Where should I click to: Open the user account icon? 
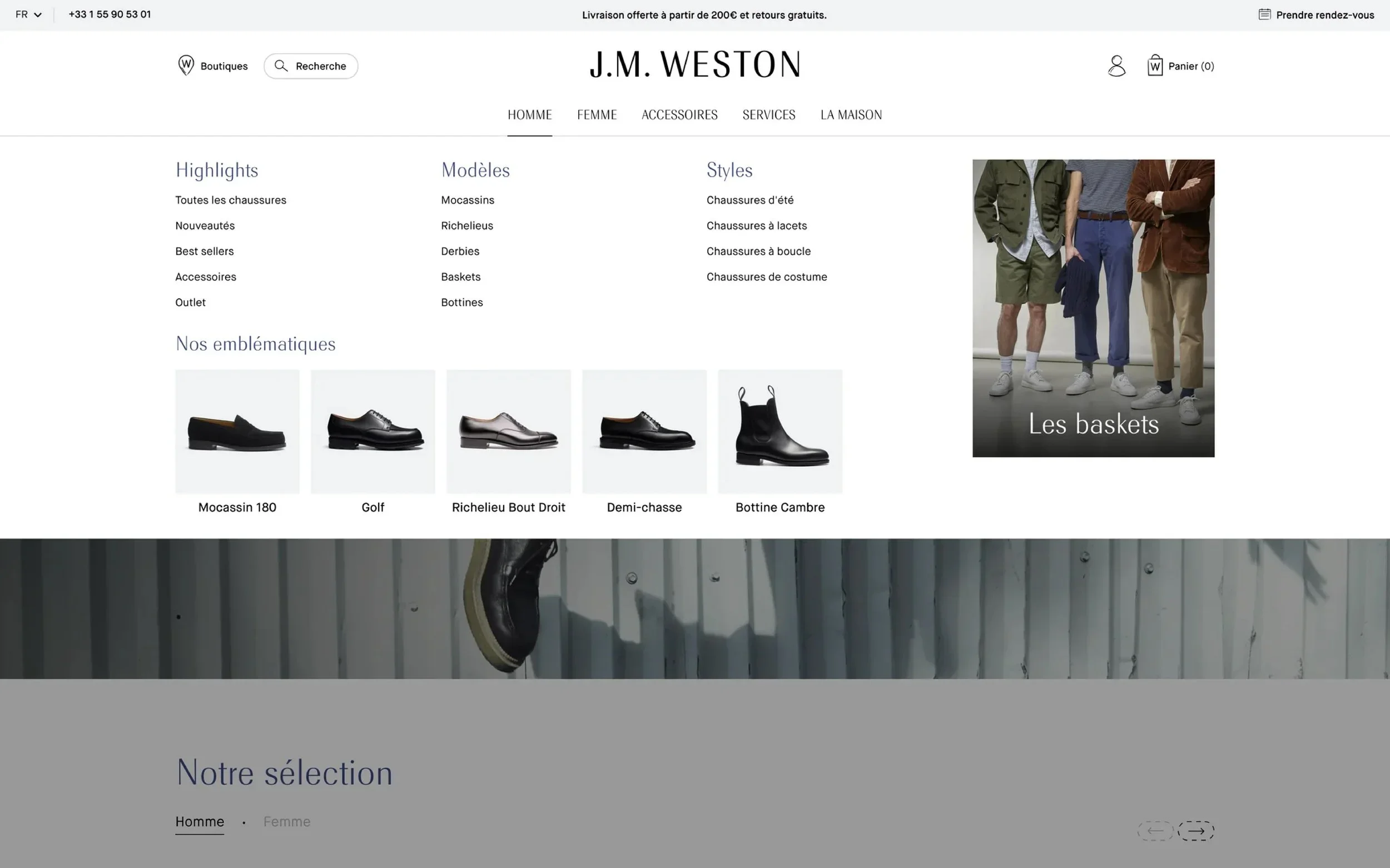[x=1116, y=66]
